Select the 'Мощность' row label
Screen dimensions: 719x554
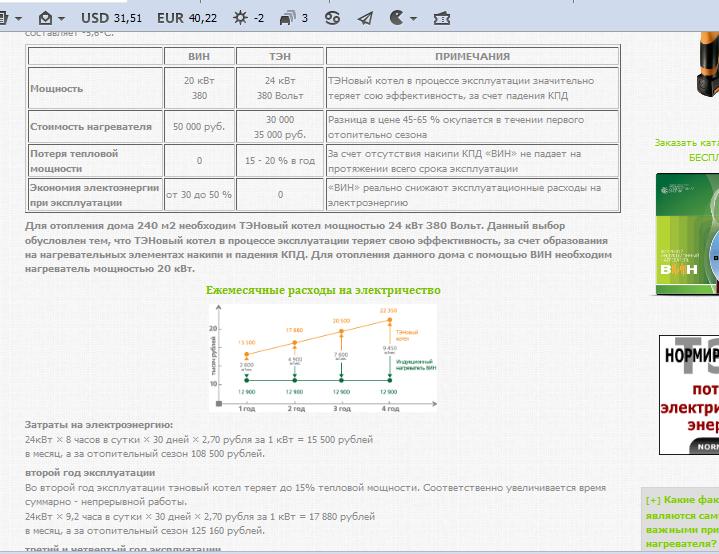56,89
